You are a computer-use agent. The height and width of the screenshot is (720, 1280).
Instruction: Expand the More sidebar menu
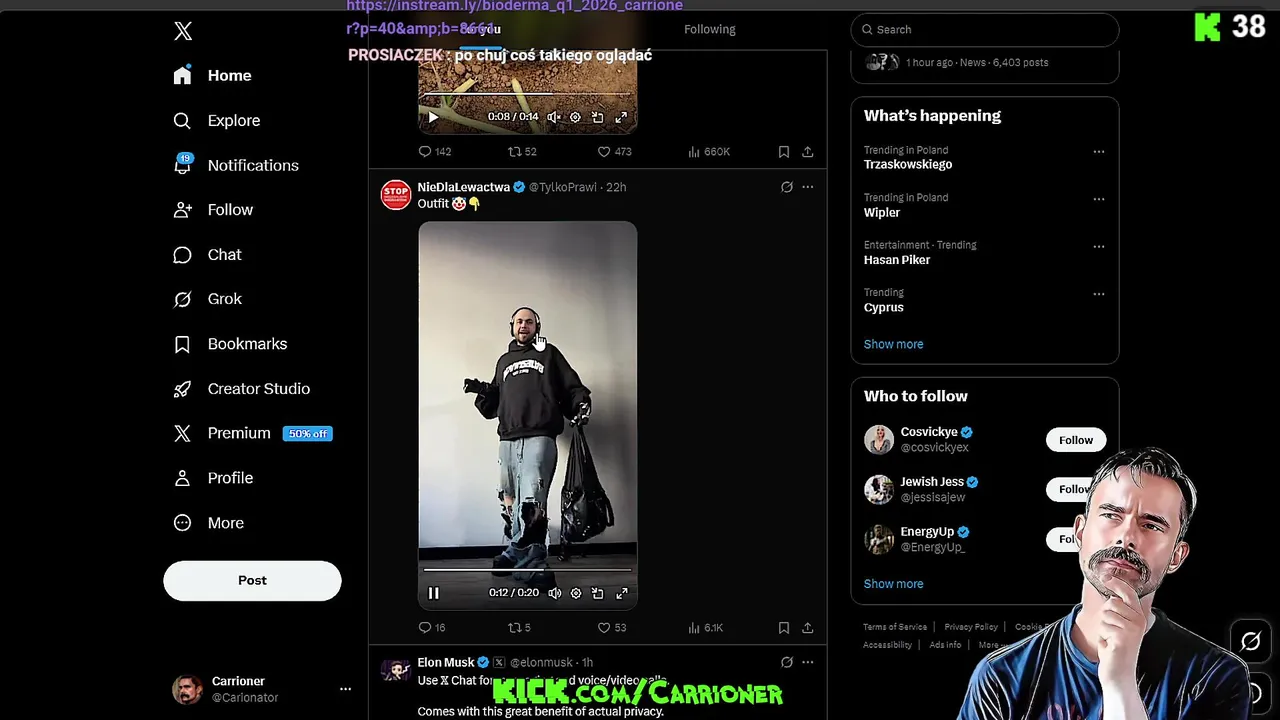208,523
